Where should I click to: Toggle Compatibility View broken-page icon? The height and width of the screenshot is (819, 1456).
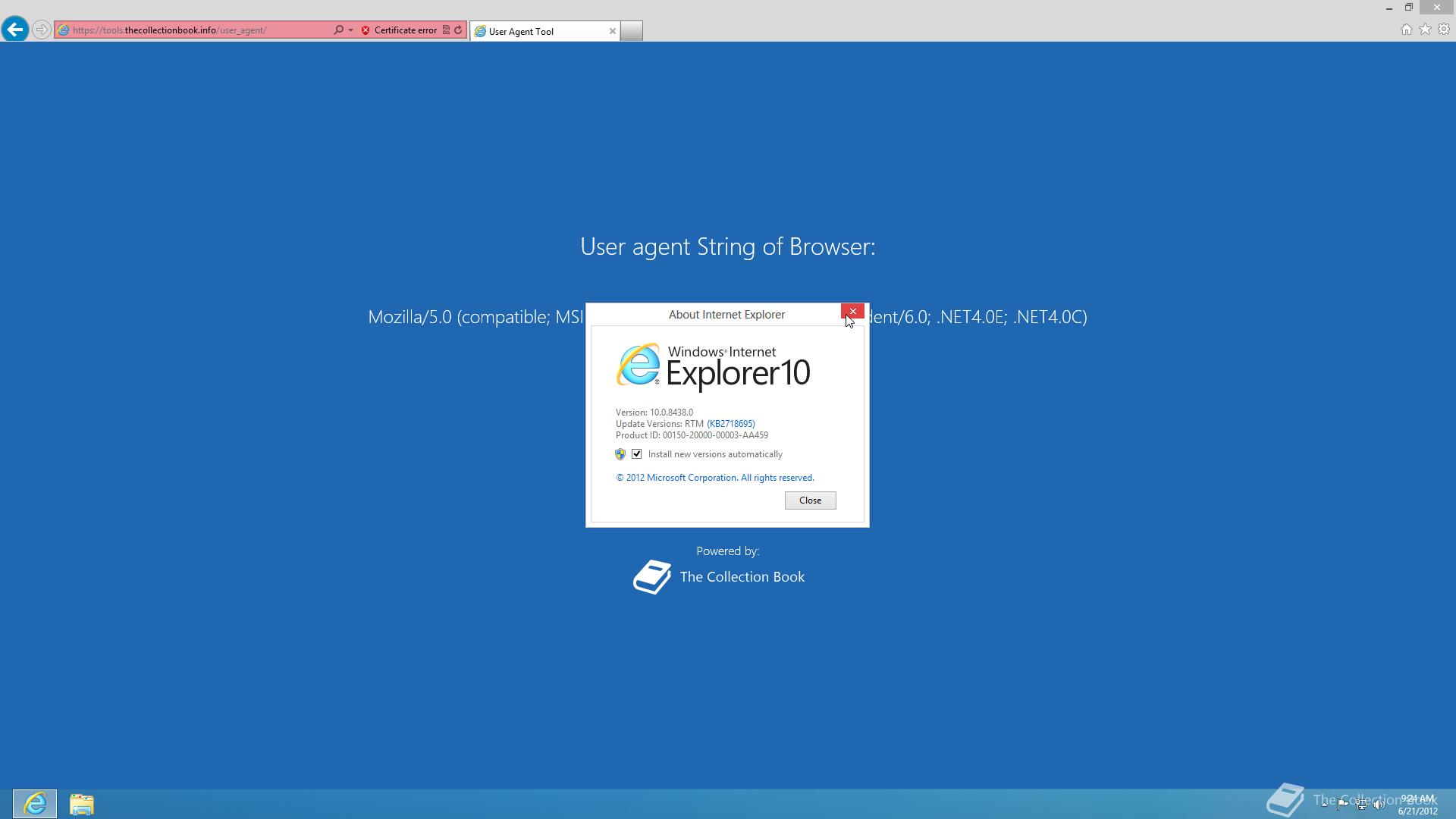click(446, 30)
